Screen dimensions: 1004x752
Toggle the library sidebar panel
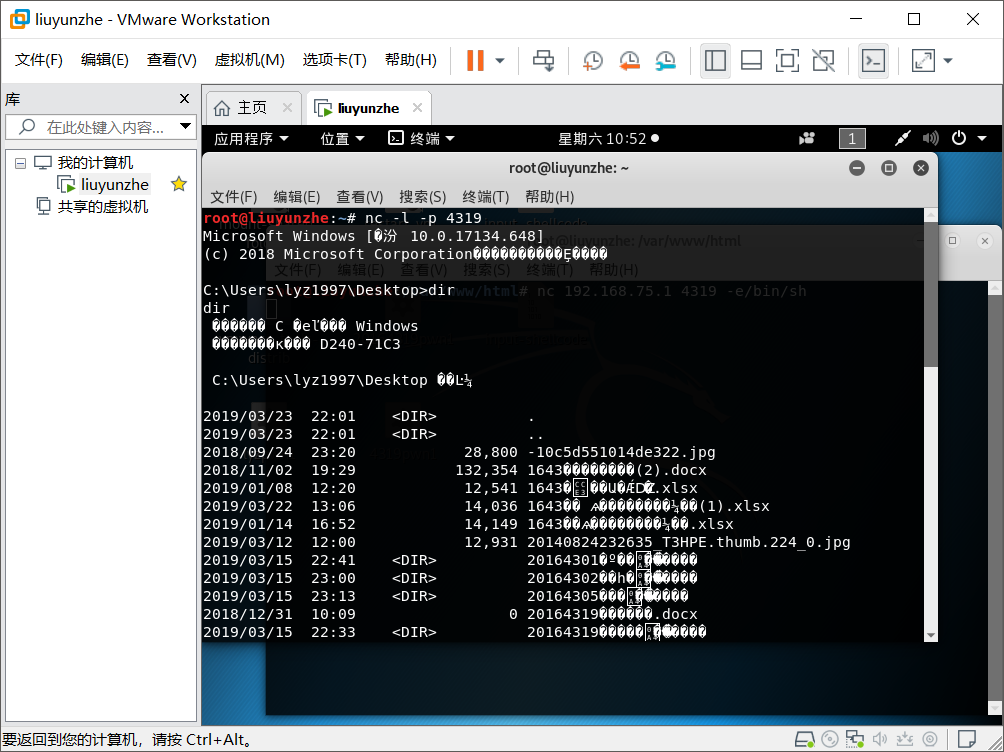coord(715,61)
